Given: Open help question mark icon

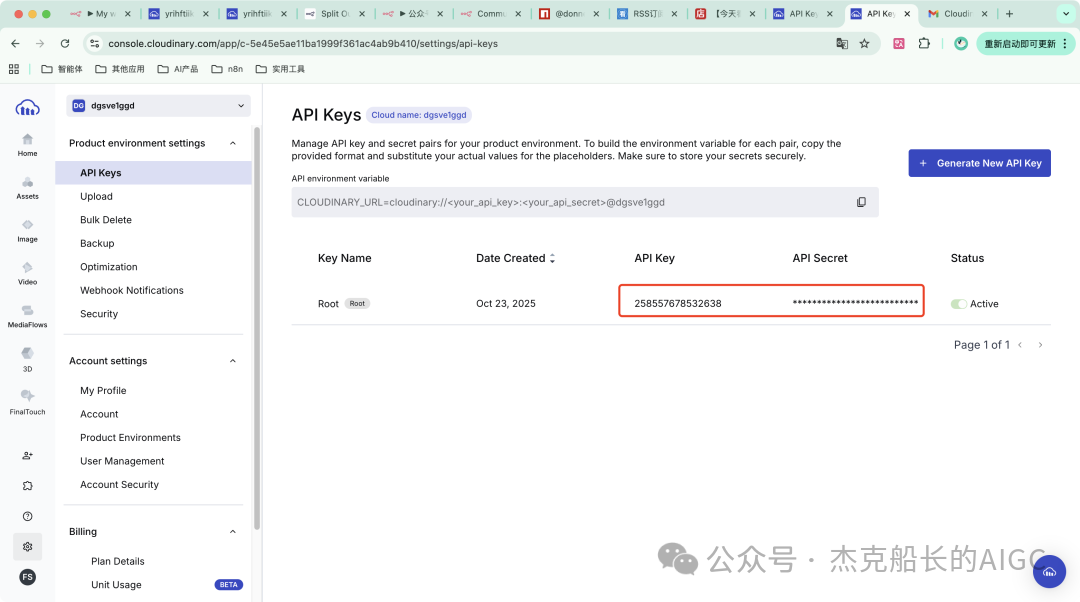Looking at the screenshot, I should click(28, 516).
